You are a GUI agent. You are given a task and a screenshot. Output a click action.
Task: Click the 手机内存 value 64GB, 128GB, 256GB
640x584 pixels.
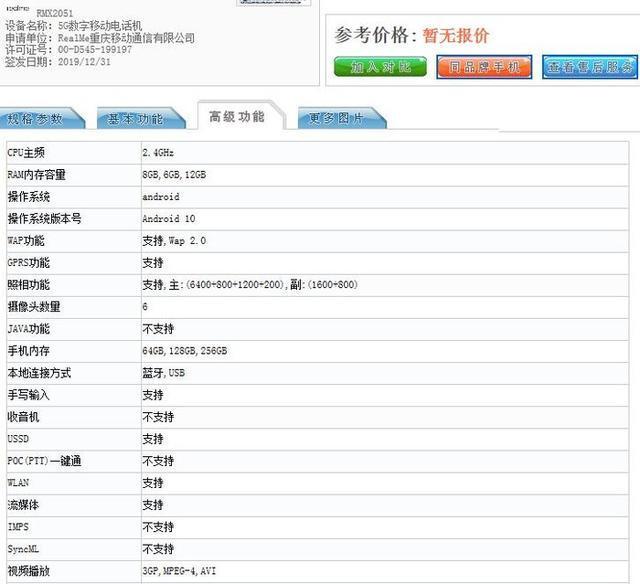(184, 351)
